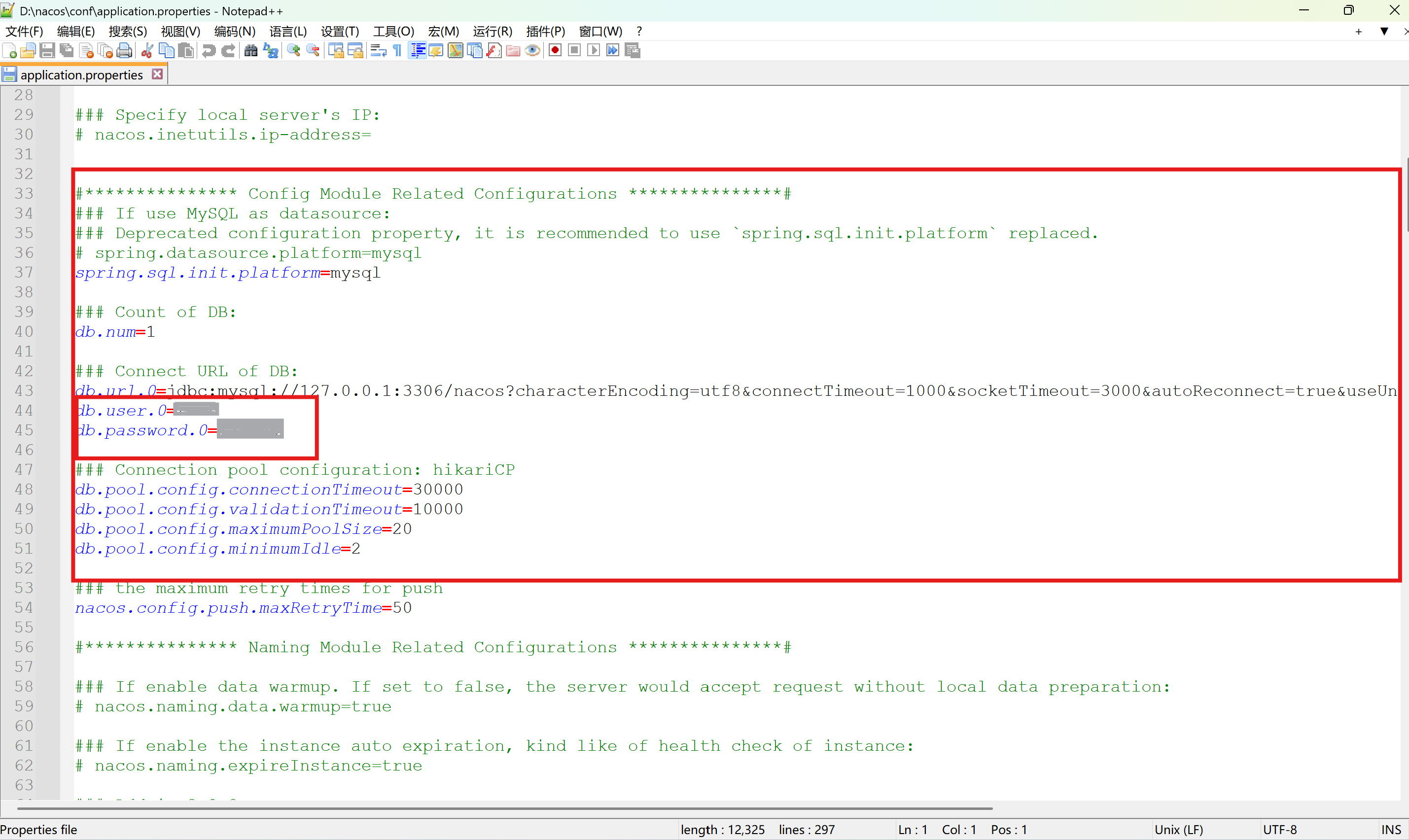
Task: Click the horizontal scrollbar at the bottom
Action: (x=504, y=808)
